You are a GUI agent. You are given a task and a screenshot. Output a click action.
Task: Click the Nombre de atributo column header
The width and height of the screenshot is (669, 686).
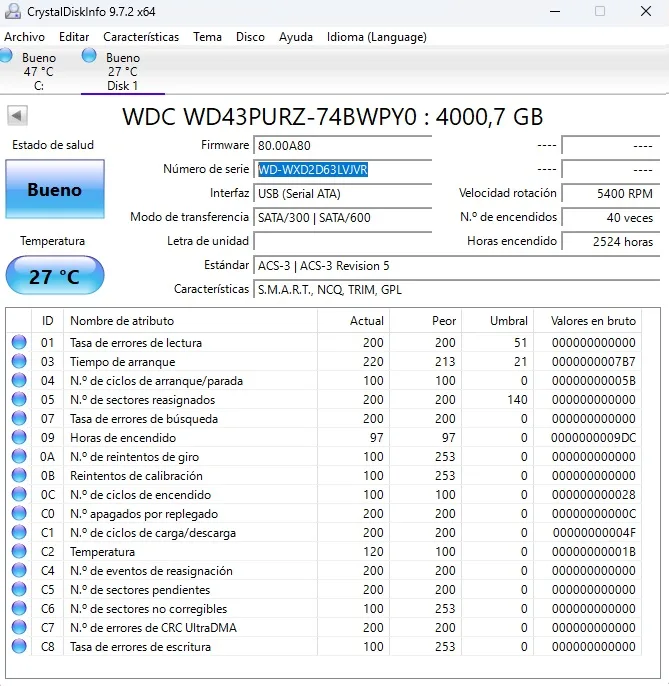[190, 321]
